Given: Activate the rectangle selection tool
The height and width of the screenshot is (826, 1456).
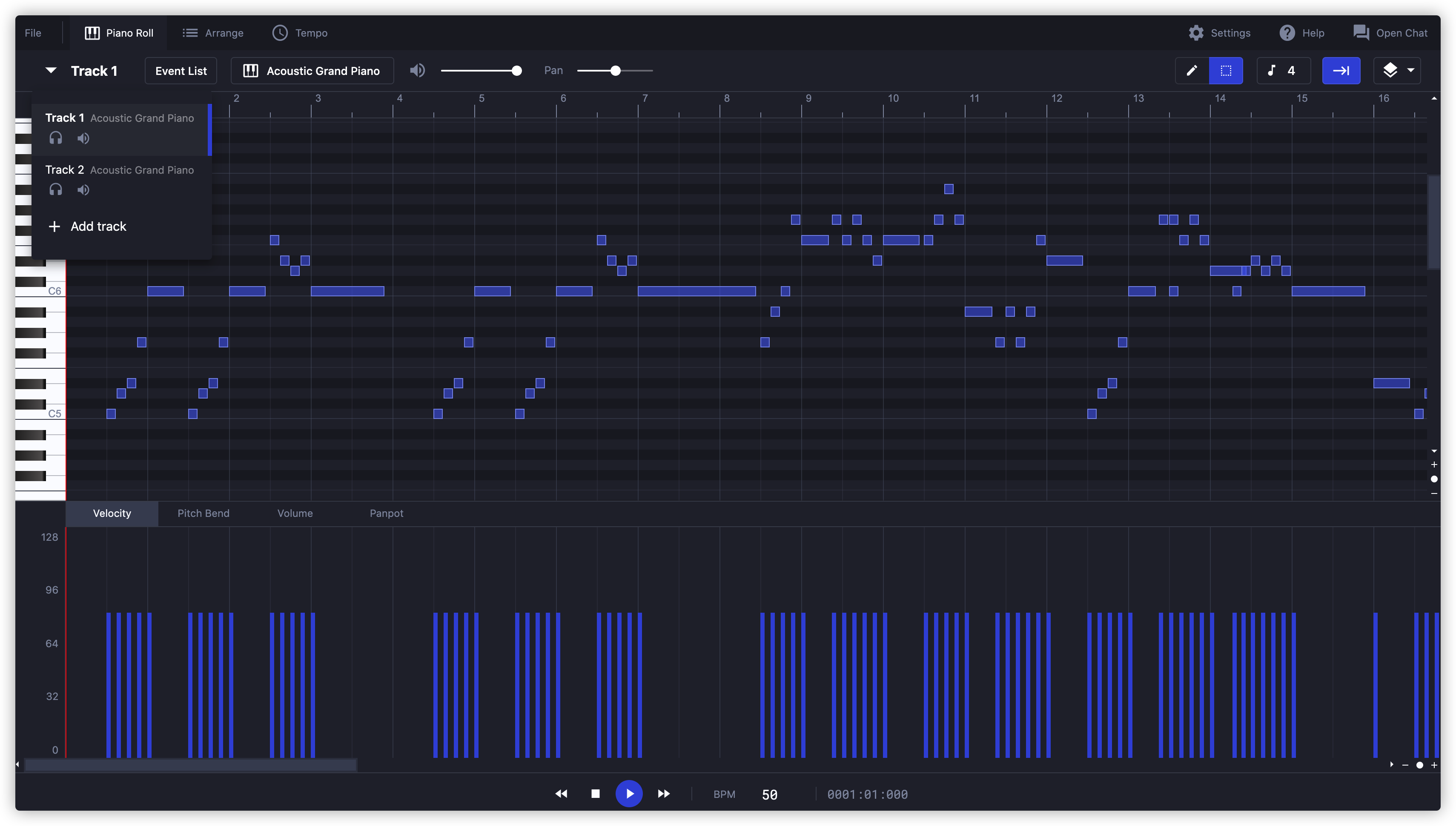Looking at the screenshot, I should click(x=1226, y=70).
